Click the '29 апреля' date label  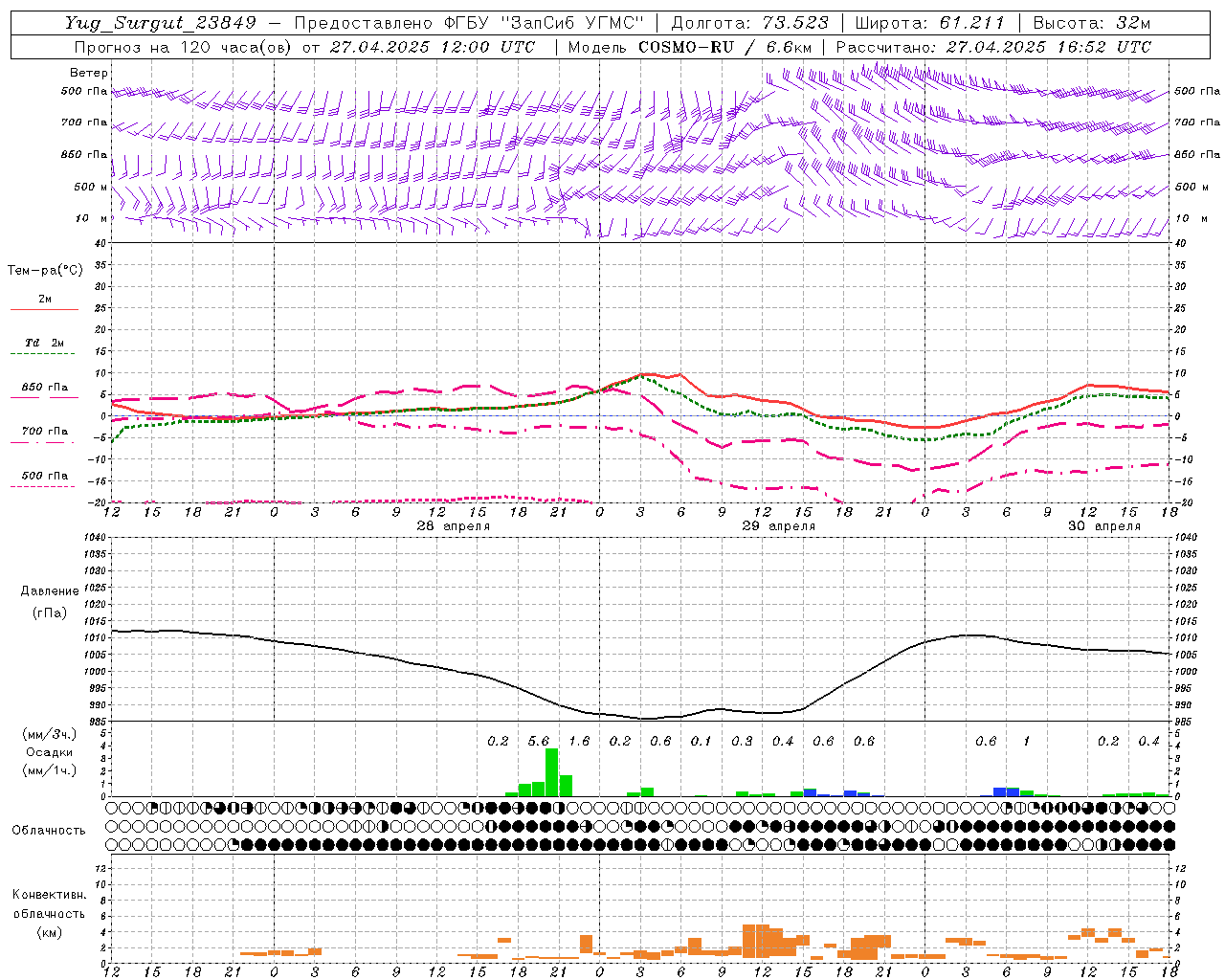pos(779,526)
